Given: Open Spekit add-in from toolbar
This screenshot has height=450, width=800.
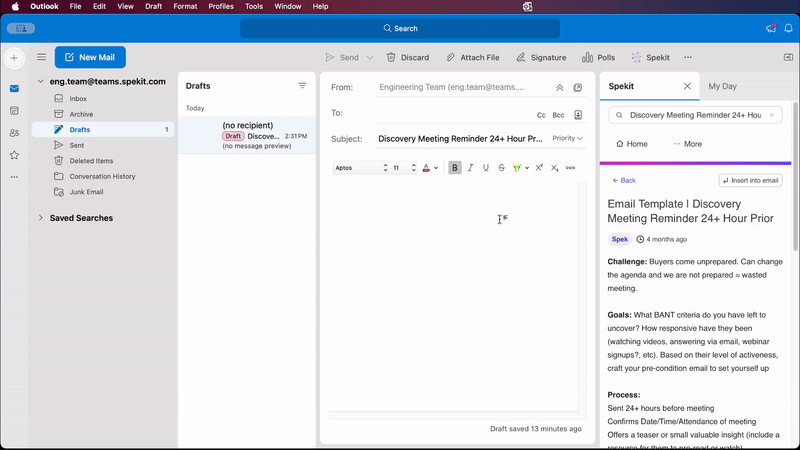Looking at the screenshot, I should [651, 57].
